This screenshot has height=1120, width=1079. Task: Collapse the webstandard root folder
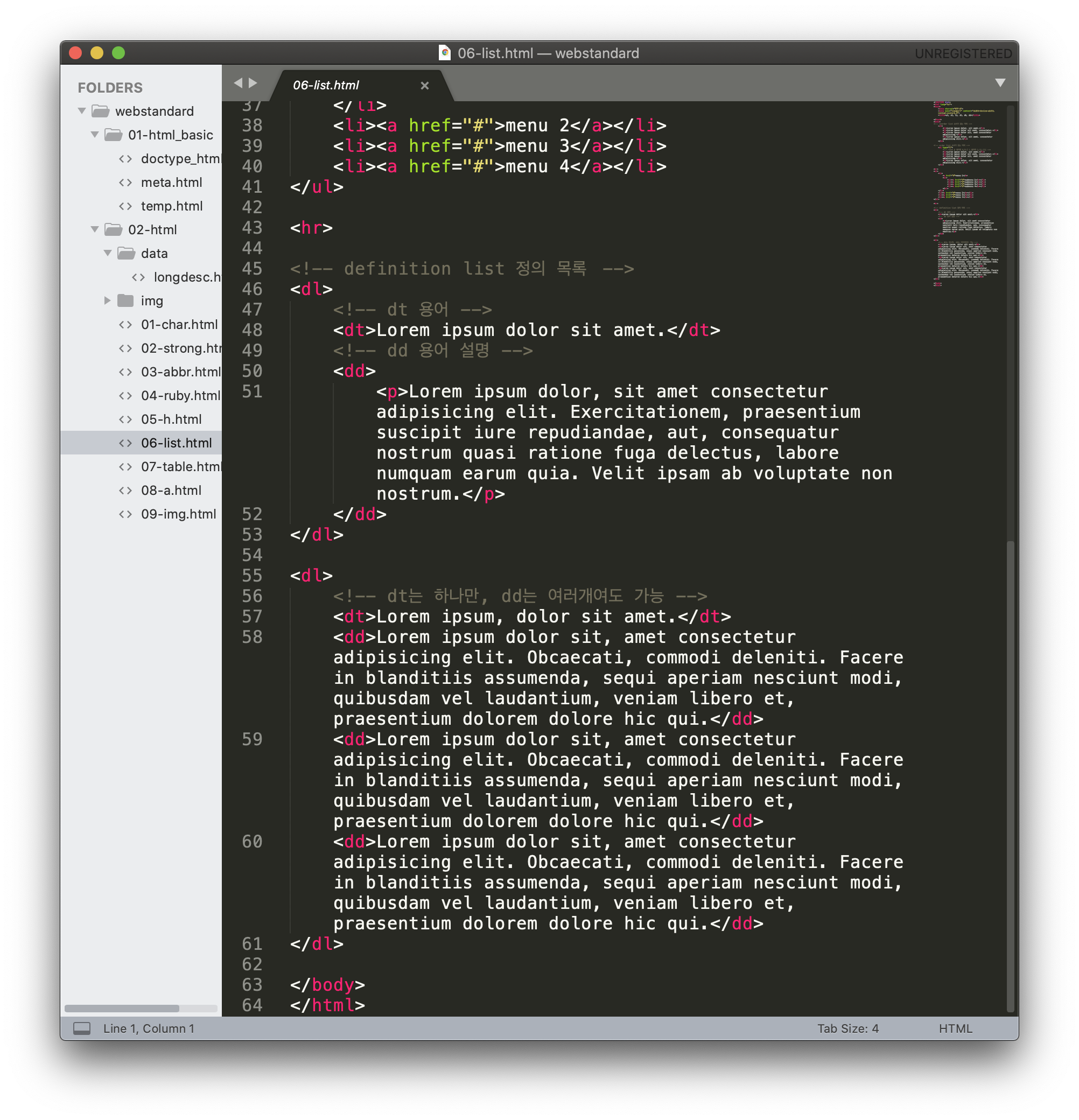(x=82, y=111)
